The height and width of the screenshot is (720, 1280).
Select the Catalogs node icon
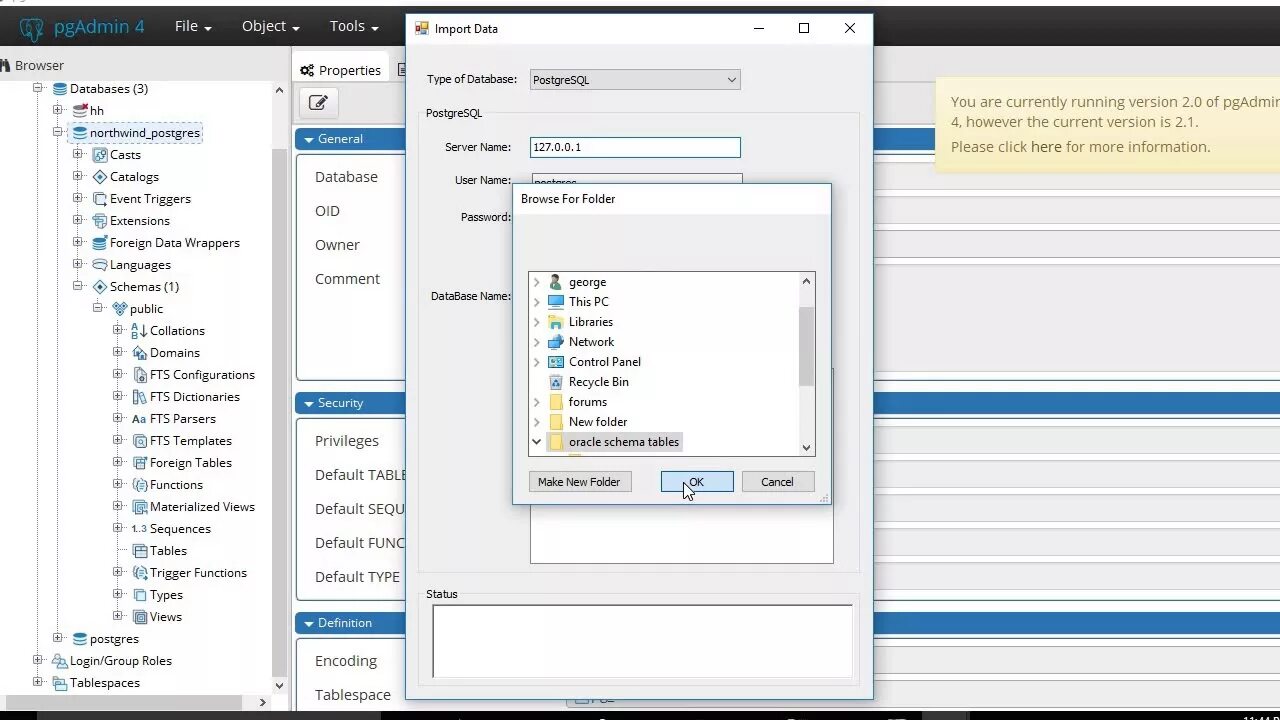point(99,177)
